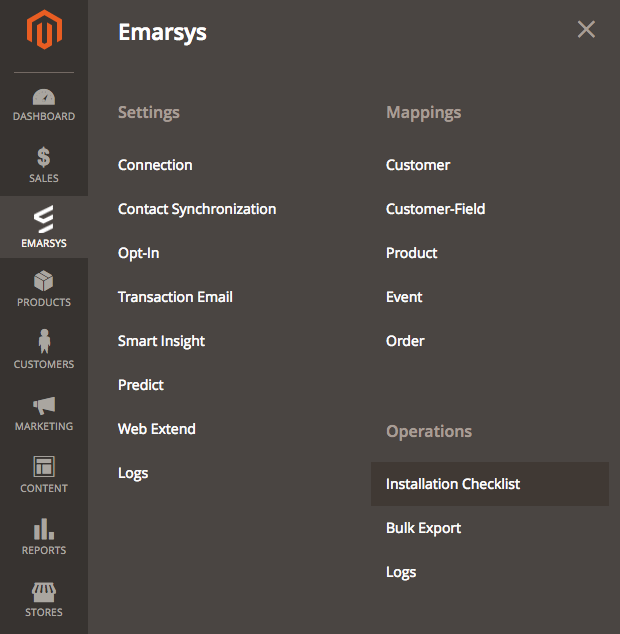Viewport: 620px width, 634px height.
Task: Close the Emarsys submenu panel
Action: pos(586,30)
